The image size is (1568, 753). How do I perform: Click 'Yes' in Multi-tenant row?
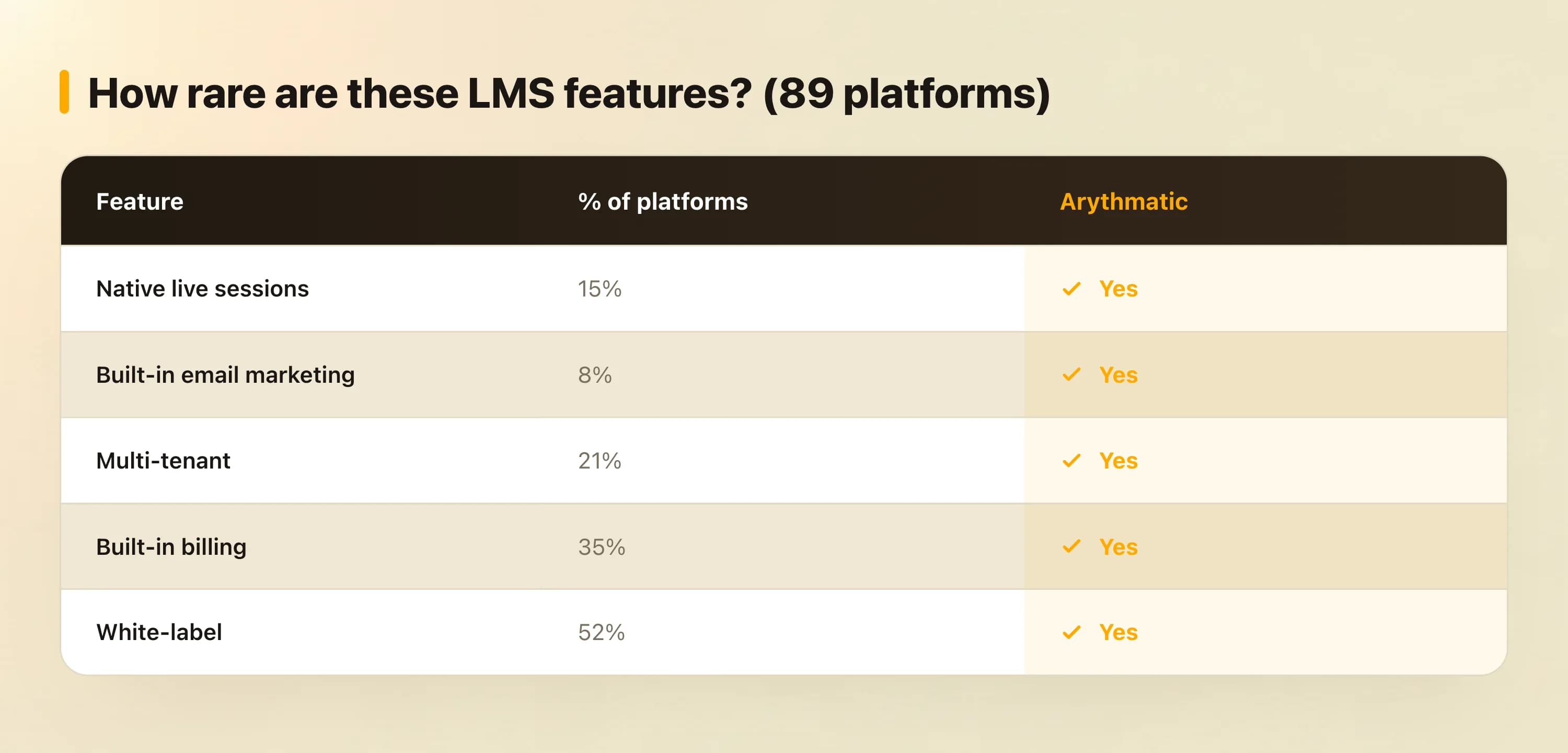pyautogui.click(x=1118, y=461)
